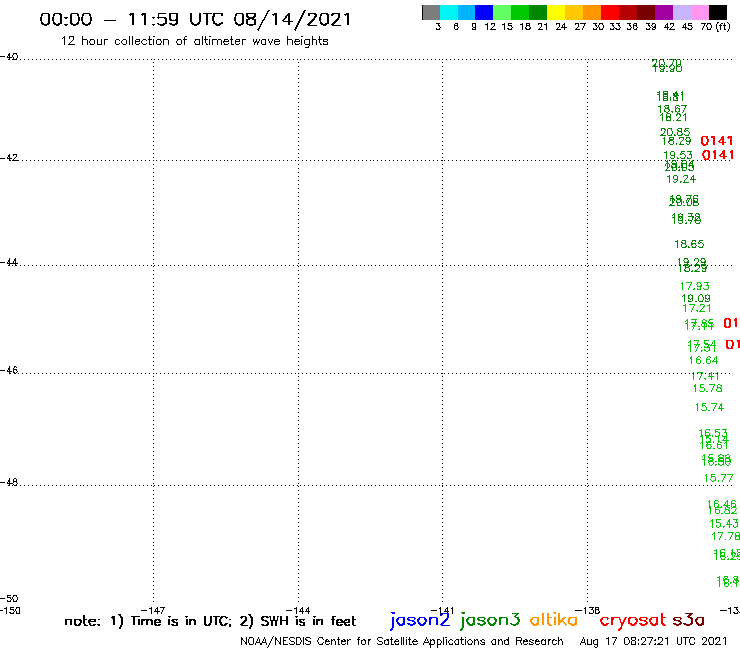Click the altika legend label

coord(554,619)
